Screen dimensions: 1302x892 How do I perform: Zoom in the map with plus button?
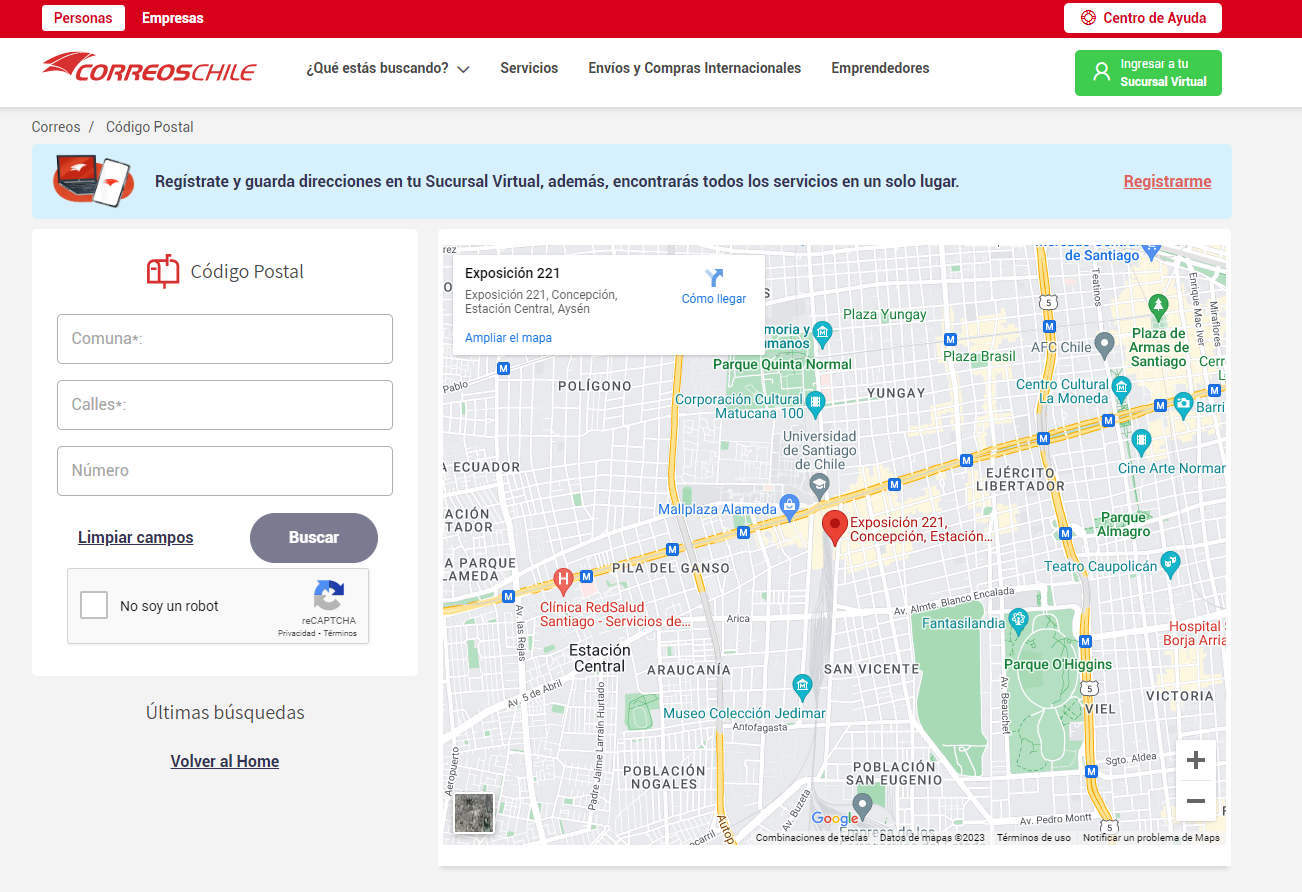1195,761
